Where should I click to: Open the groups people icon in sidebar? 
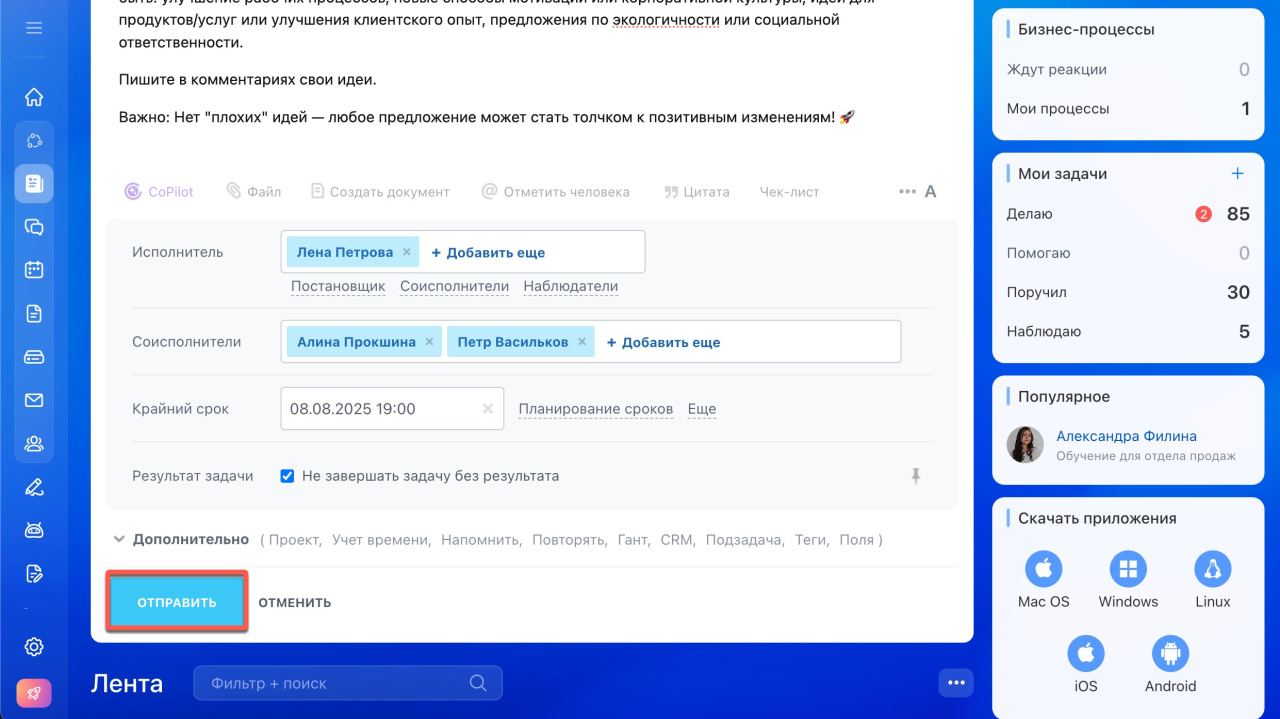34,443
